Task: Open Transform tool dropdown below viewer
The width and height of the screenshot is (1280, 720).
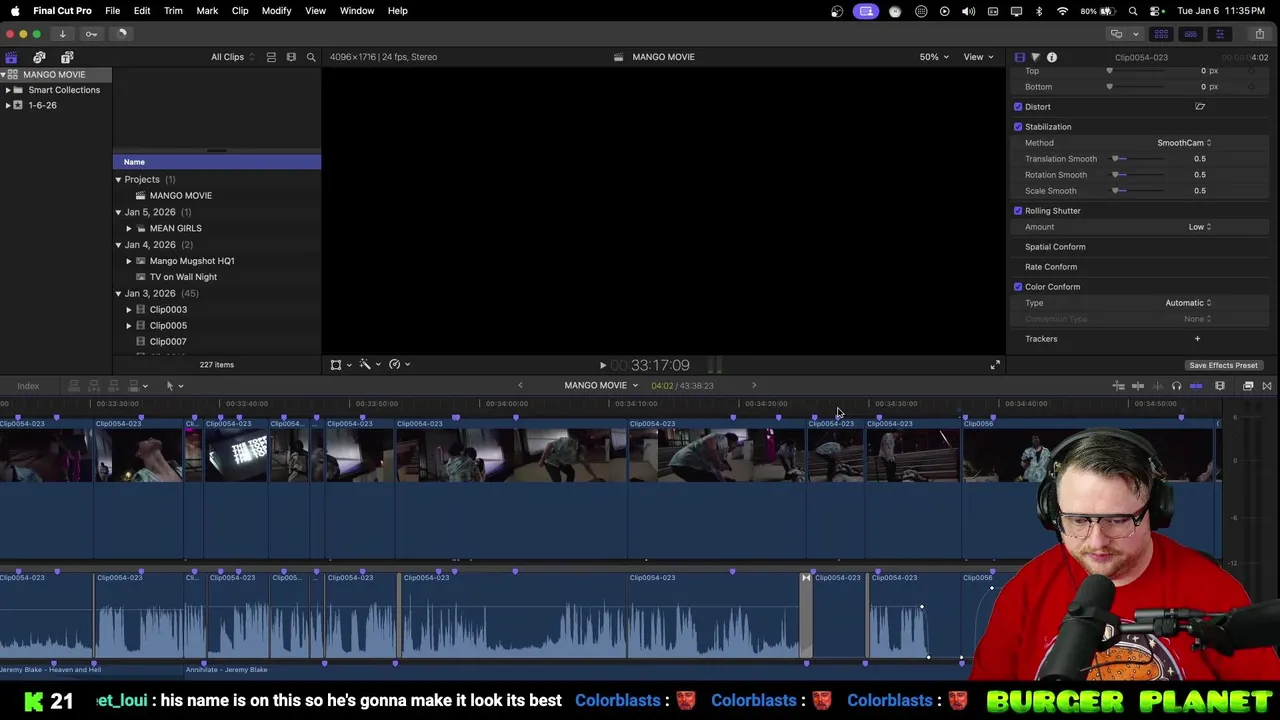Action: 340,365
